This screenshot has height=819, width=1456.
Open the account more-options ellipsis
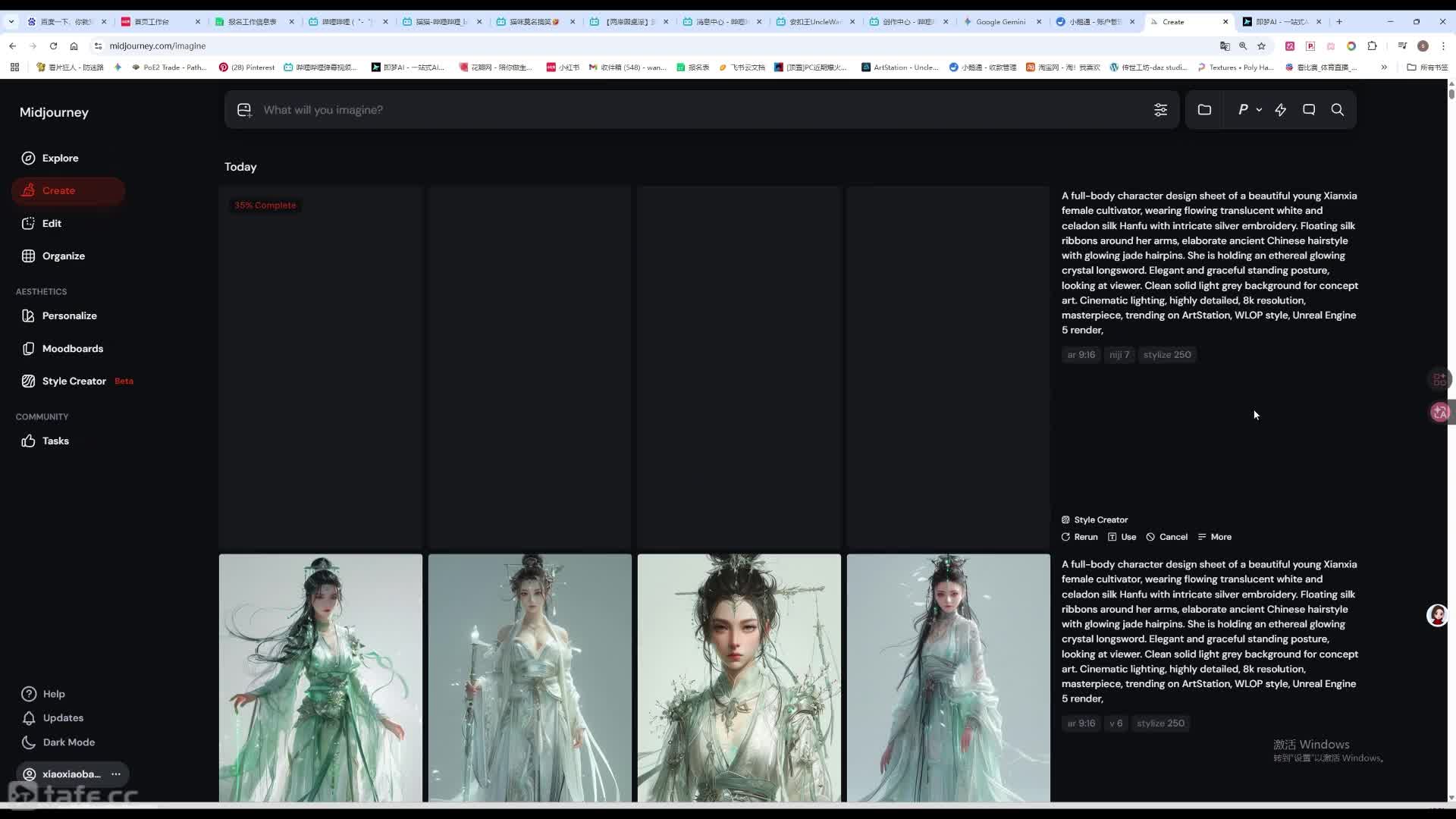click(x=116, y=773)
